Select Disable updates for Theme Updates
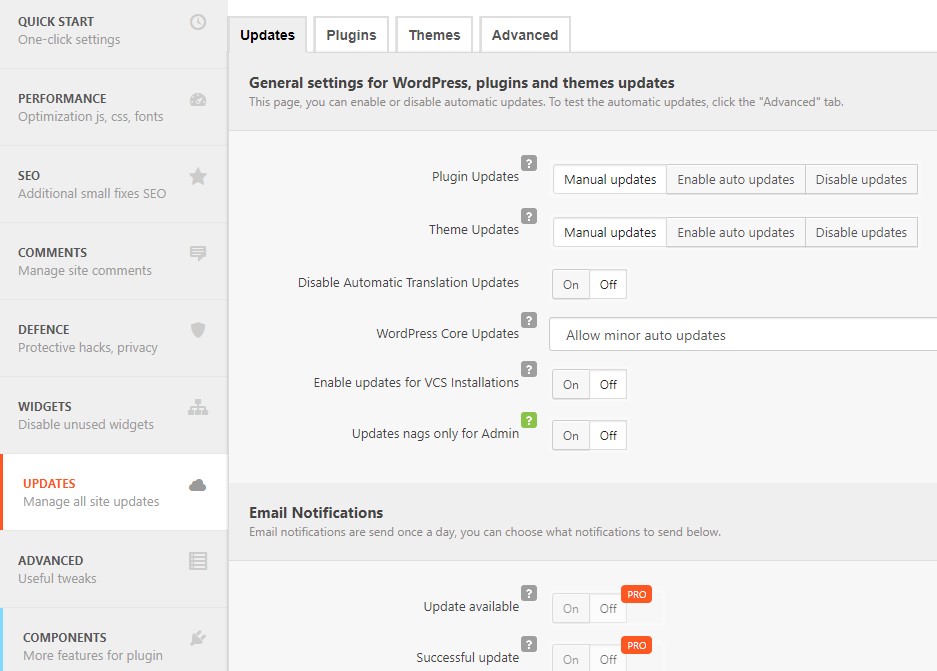 [x=861, y=232]
